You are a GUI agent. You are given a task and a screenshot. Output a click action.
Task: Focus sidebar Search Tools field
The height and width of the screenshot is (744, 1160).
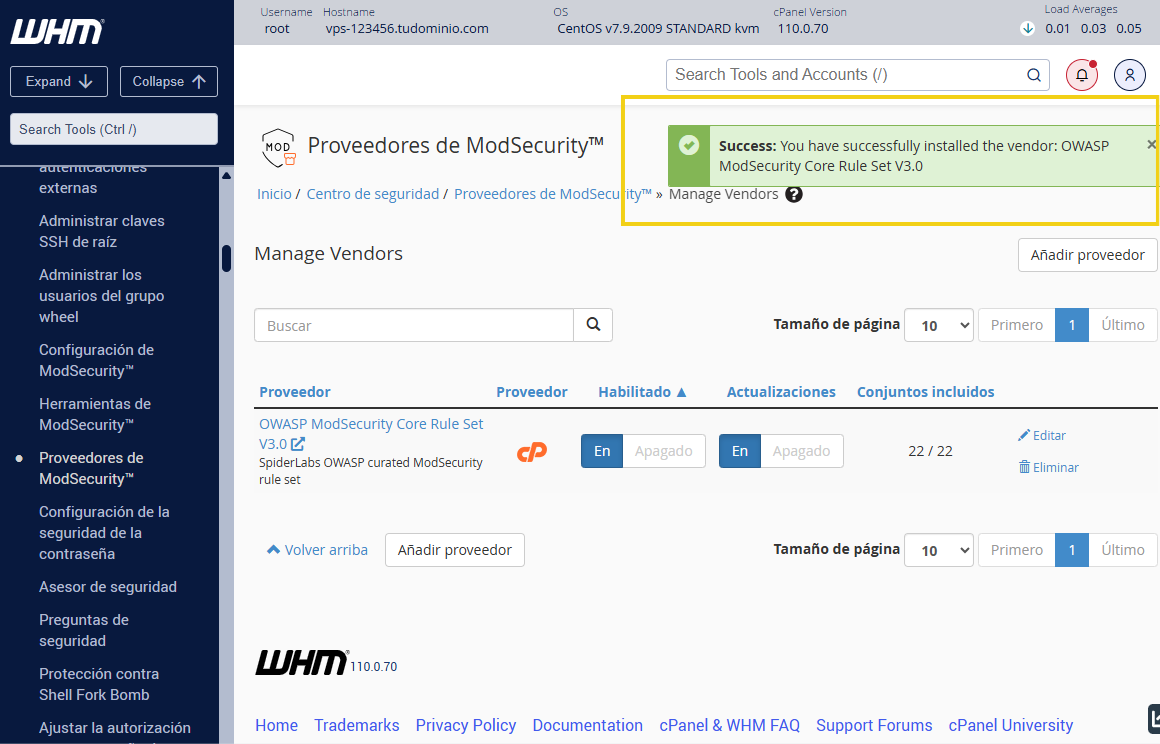[x=114, y=129]
